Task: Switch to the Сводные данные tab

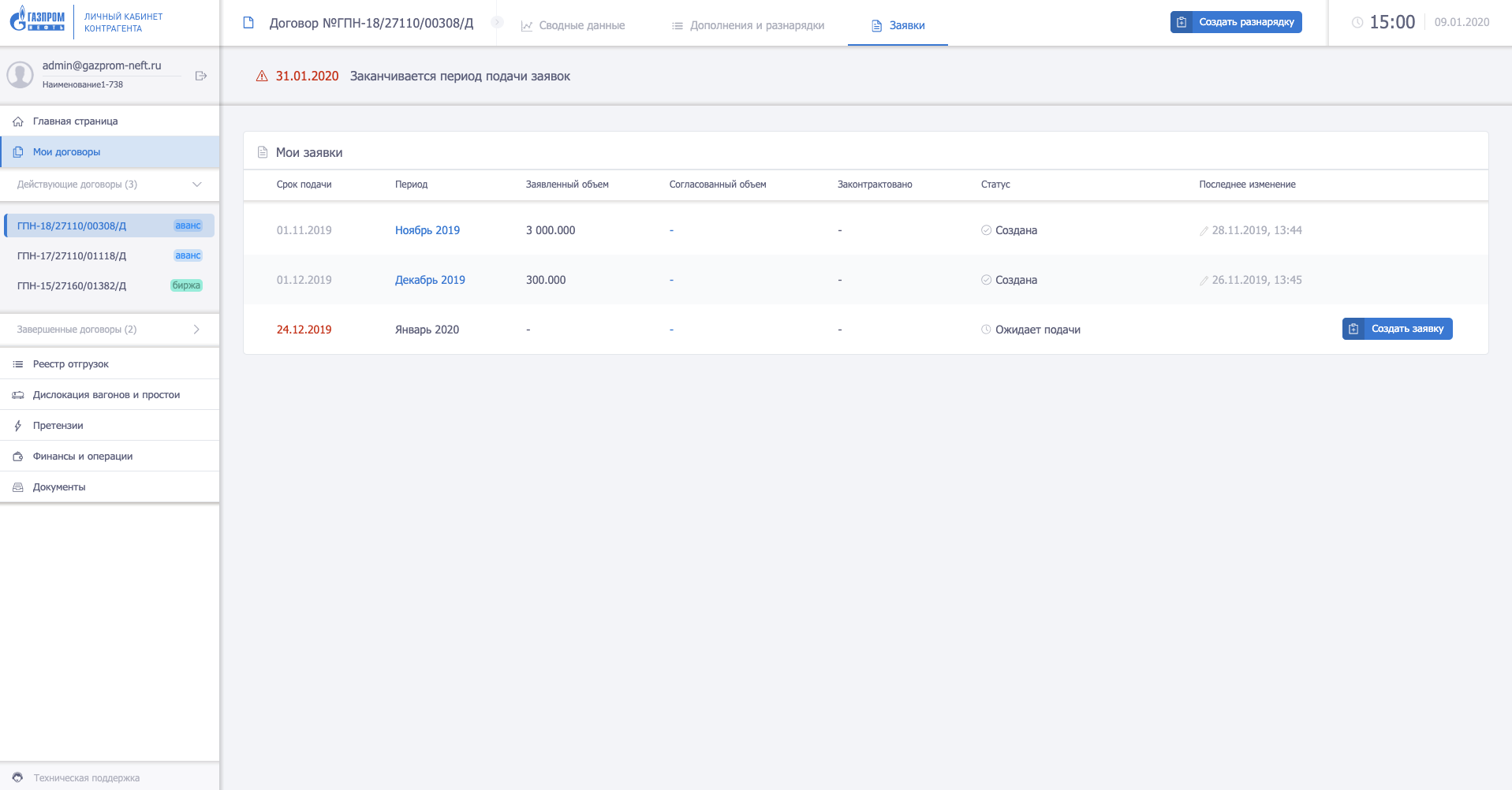Action: point(573,25)
